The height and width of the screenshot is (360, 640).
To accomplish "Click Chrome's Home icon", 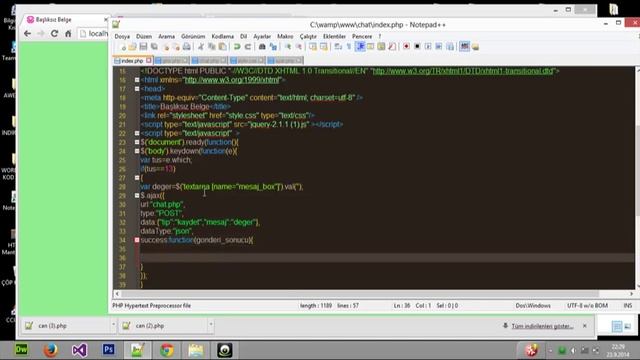I will (68, 33).
